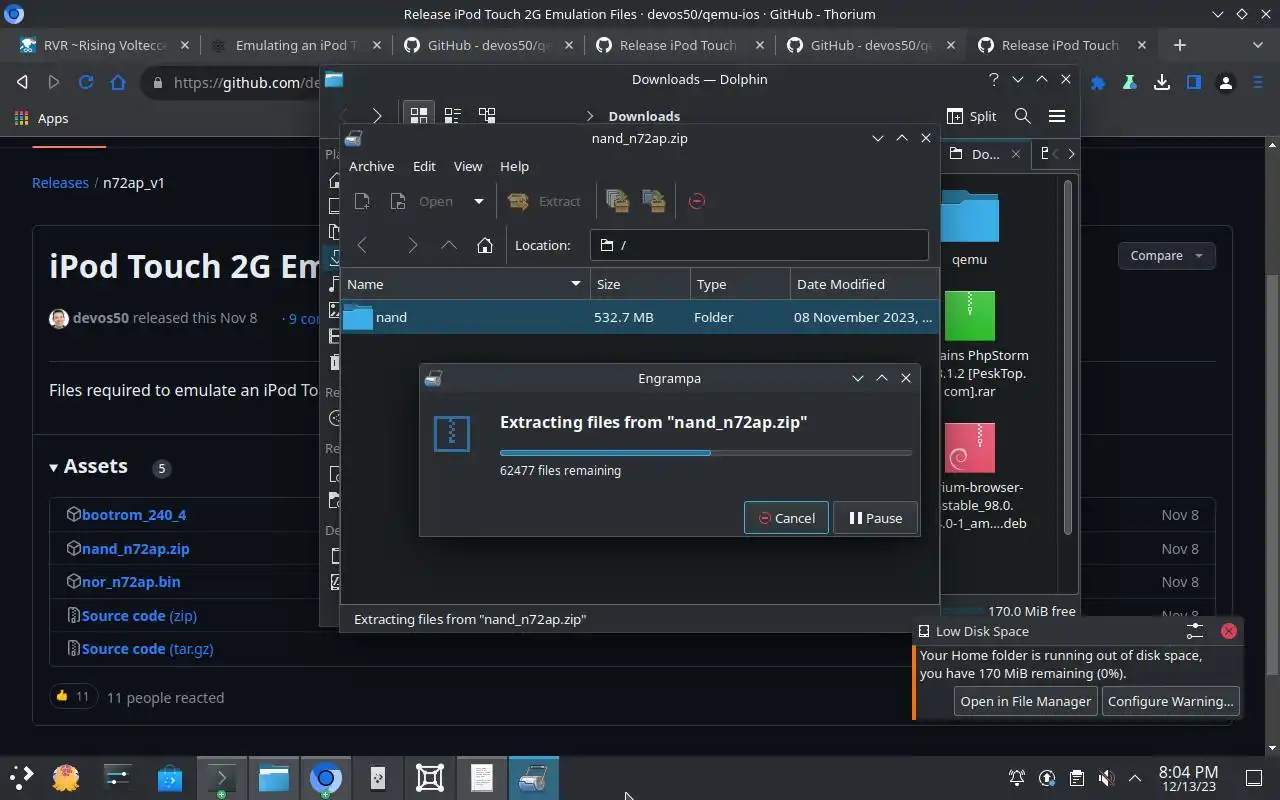
Task: Click the Engrampa new archive toolbar icon
Action: (x=362, y=201)
